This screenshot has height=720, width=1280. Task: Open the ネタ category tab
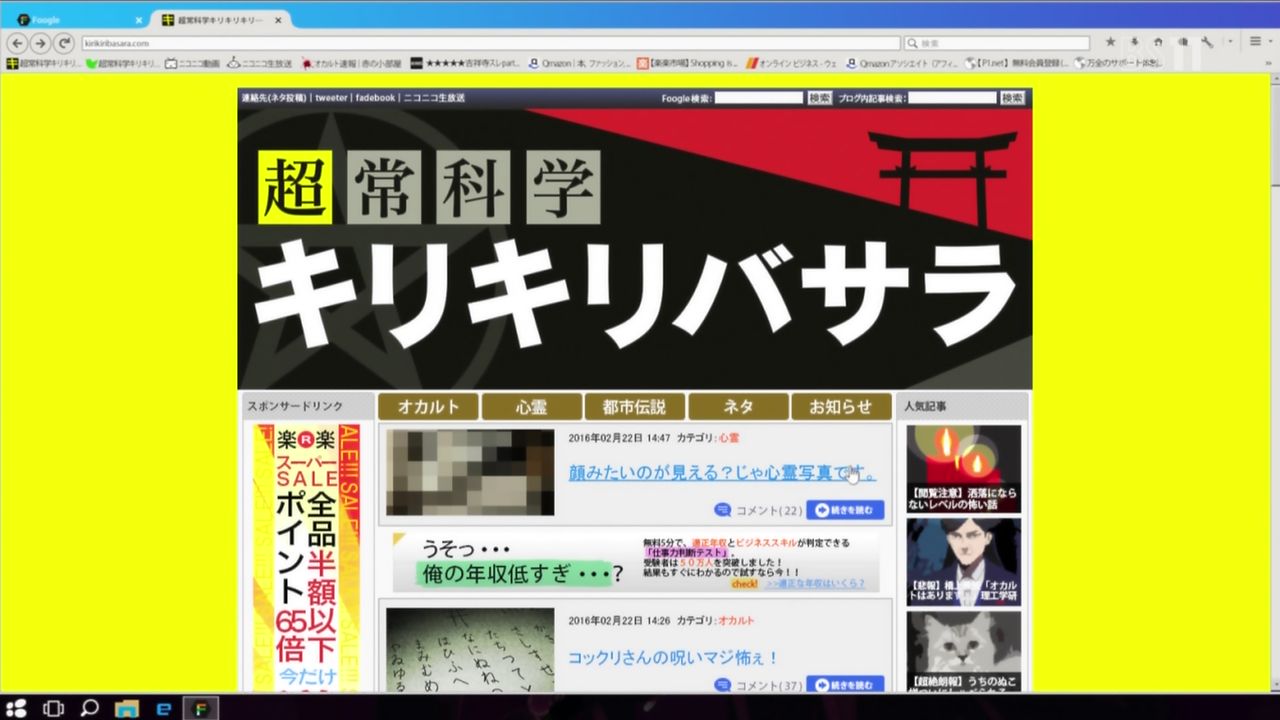(x=738, y=407)
